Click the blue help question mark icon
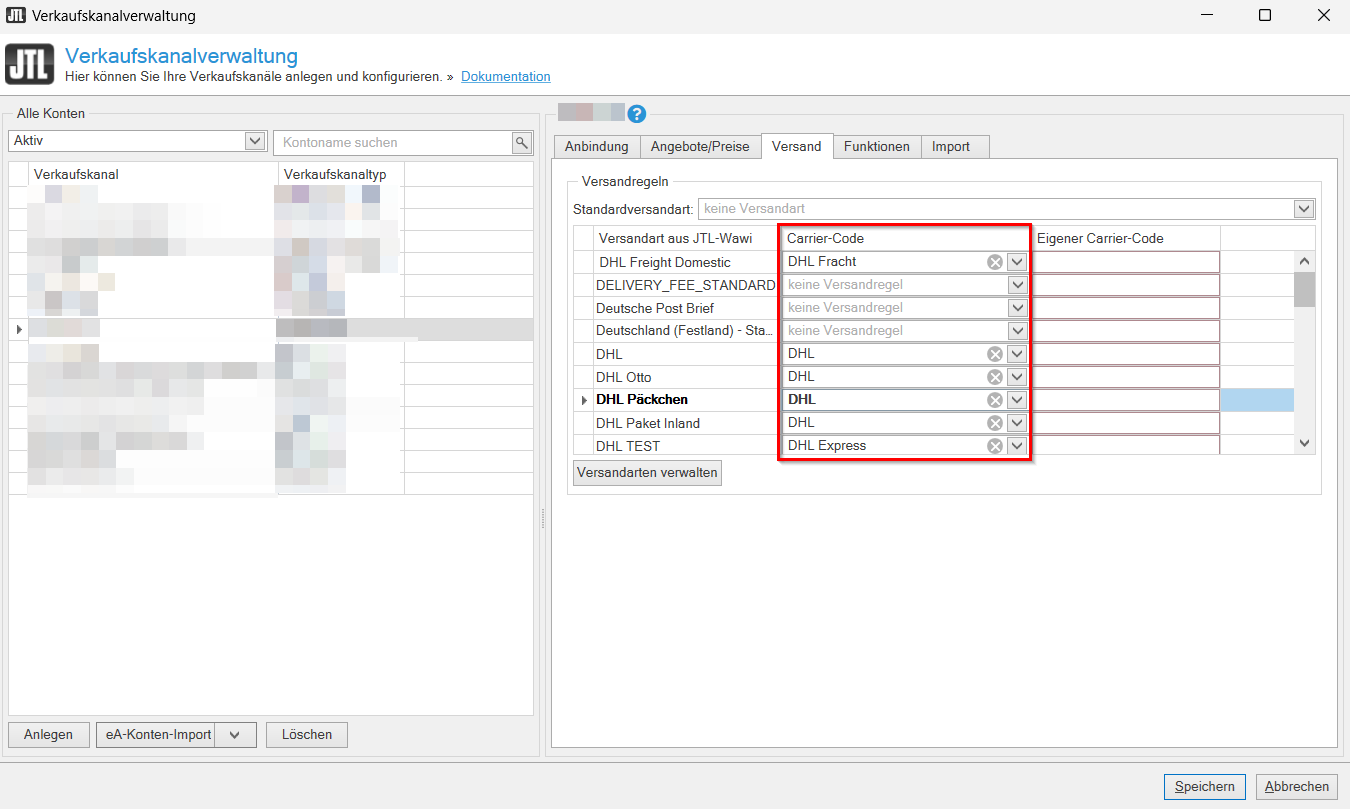 (636, 114)
